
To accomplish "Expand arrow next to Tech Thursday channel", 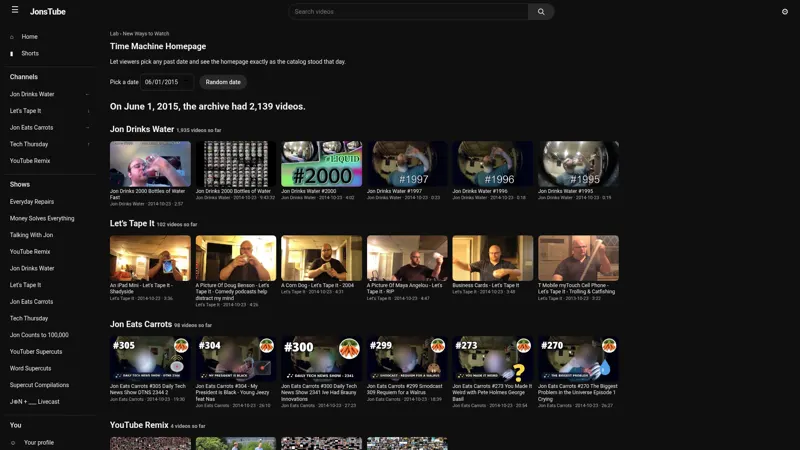I will click(x=88, y=144).
